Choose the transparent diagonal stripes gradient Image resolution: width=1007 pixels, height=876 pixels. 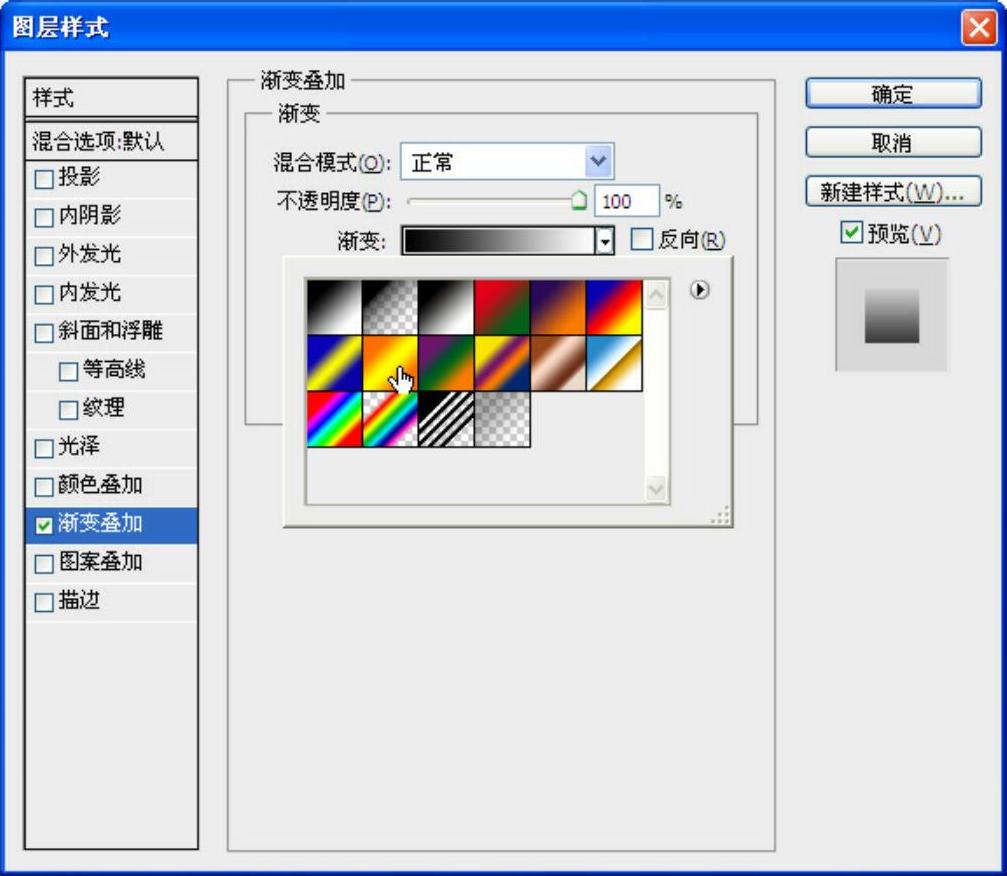(x=446, y=419)
